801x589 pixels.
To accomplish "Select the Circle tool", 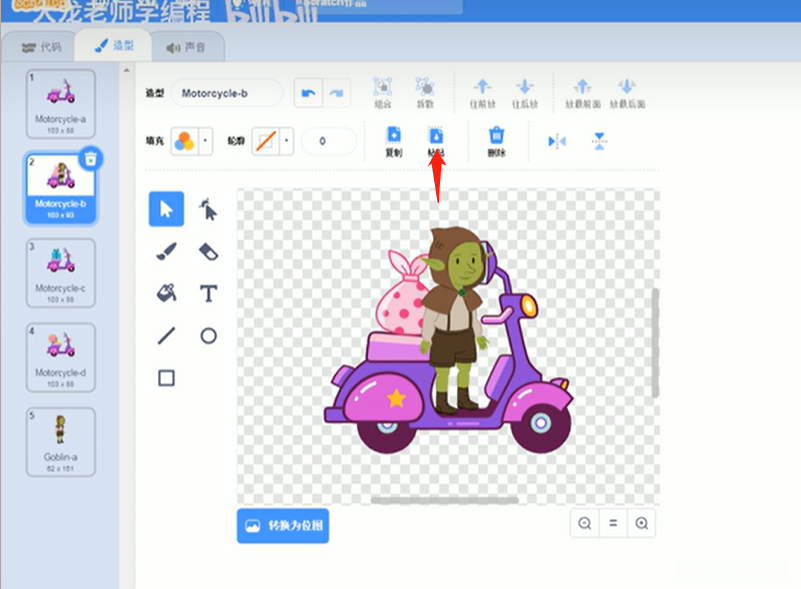I will coord(208,336).
